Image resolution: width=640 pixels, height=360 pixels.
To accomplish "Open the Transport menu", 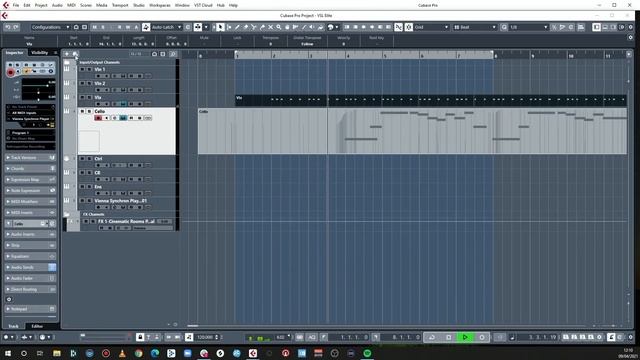I will point(120,5).
